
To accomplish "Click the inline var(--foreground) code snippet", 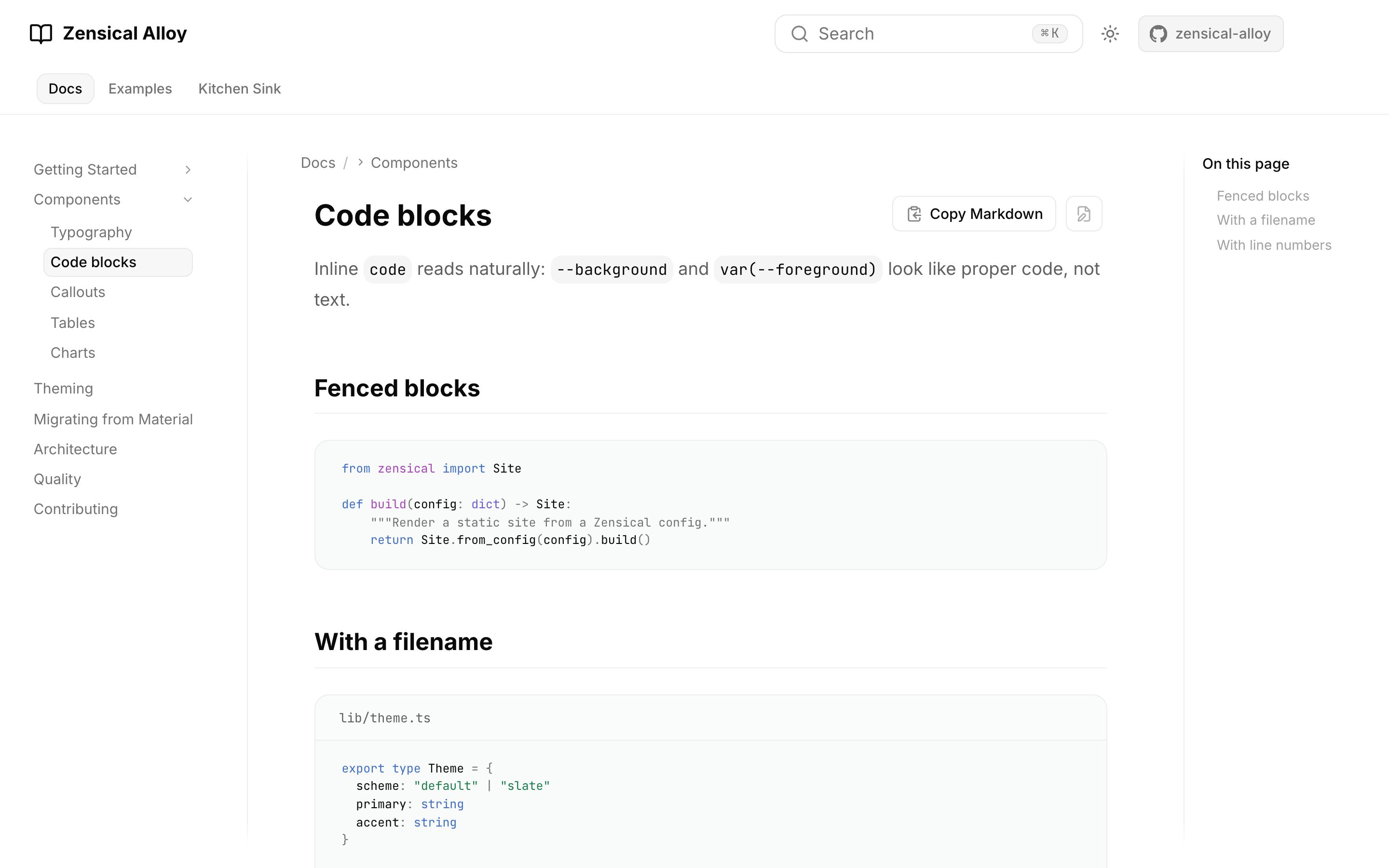I will pos(798,269).
